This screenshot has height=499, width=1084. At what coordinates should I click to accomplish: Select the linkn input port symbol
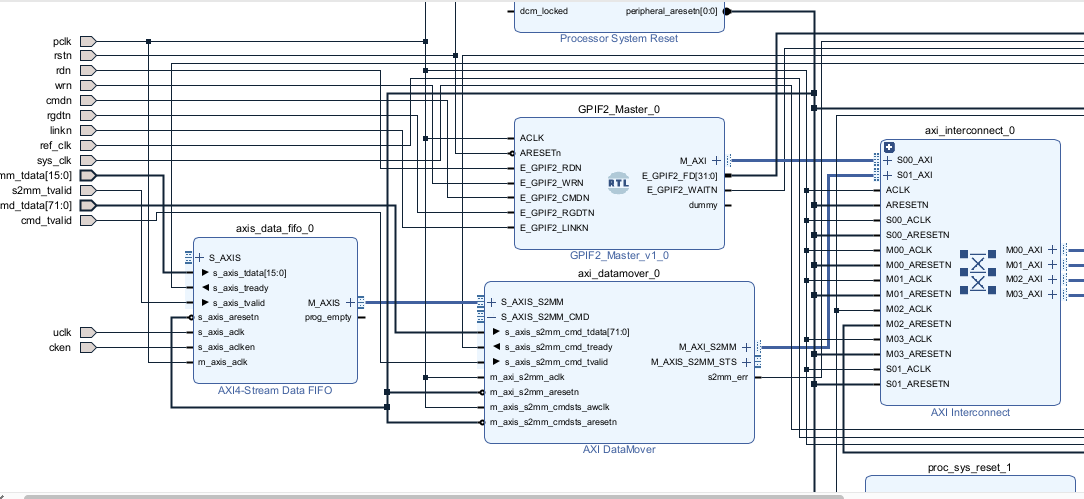[87, 130]
